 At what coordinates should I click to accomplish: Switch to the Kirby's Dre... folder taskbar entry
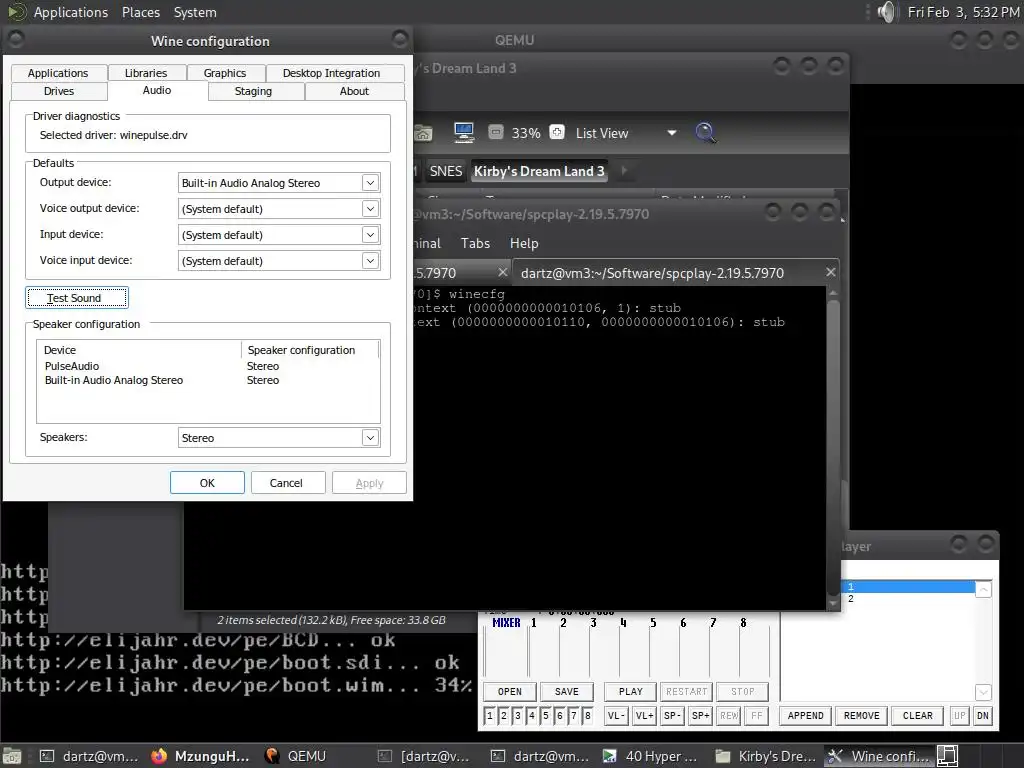766,756
